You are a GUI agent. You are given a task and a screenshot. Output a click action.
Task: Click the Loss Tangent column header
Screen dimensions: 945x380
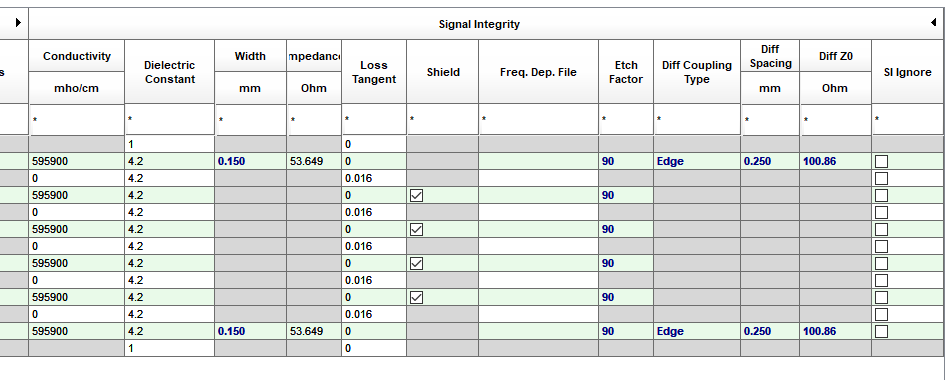[374, 72]
